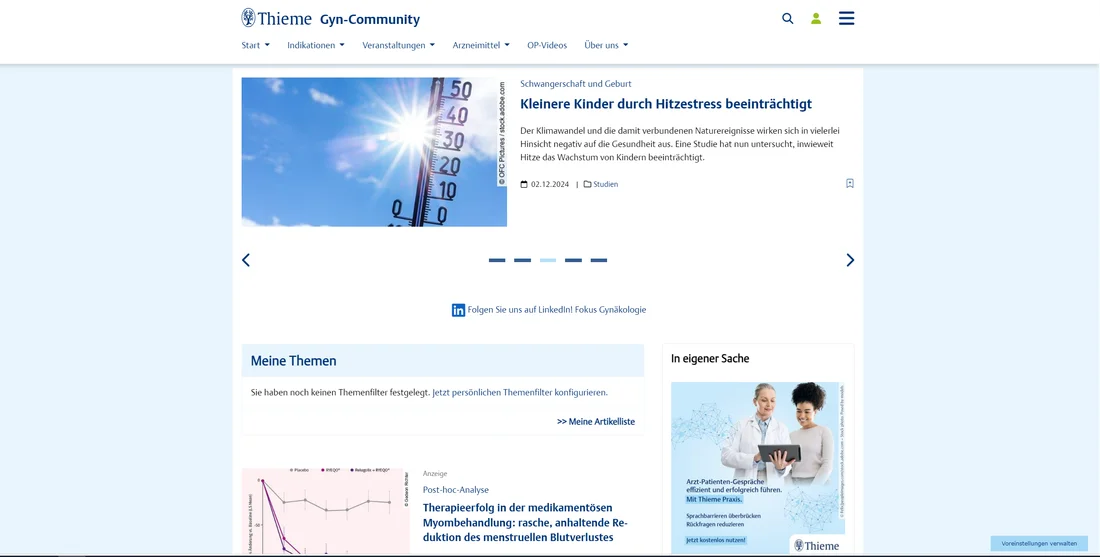
Task: Open the Therapieerfolg Myombehandlung article title
Action: point(525,523)
